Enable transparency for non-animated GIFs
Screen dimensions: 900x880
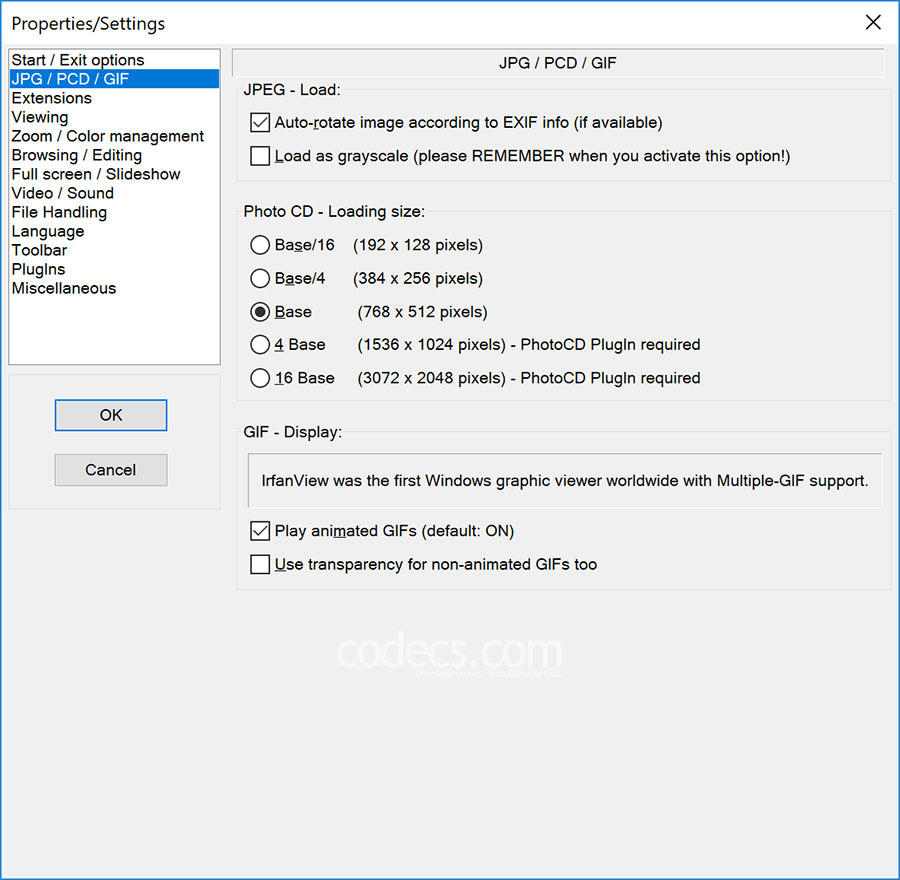click(x=260, y=564)
